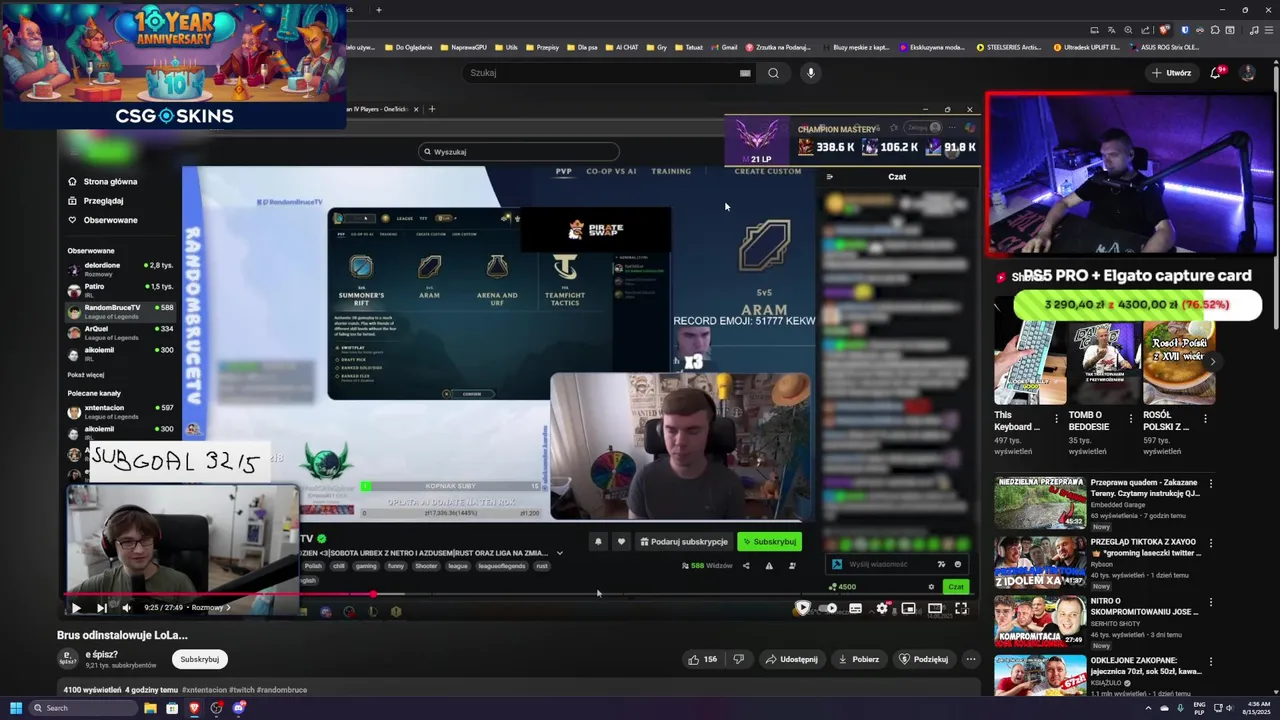The height and width of the screenshot is (720, 1280).
Task: Open options for PRZEGLĄD TIKTOKA Z XAYOO
Action: (x=1211, y=543)
